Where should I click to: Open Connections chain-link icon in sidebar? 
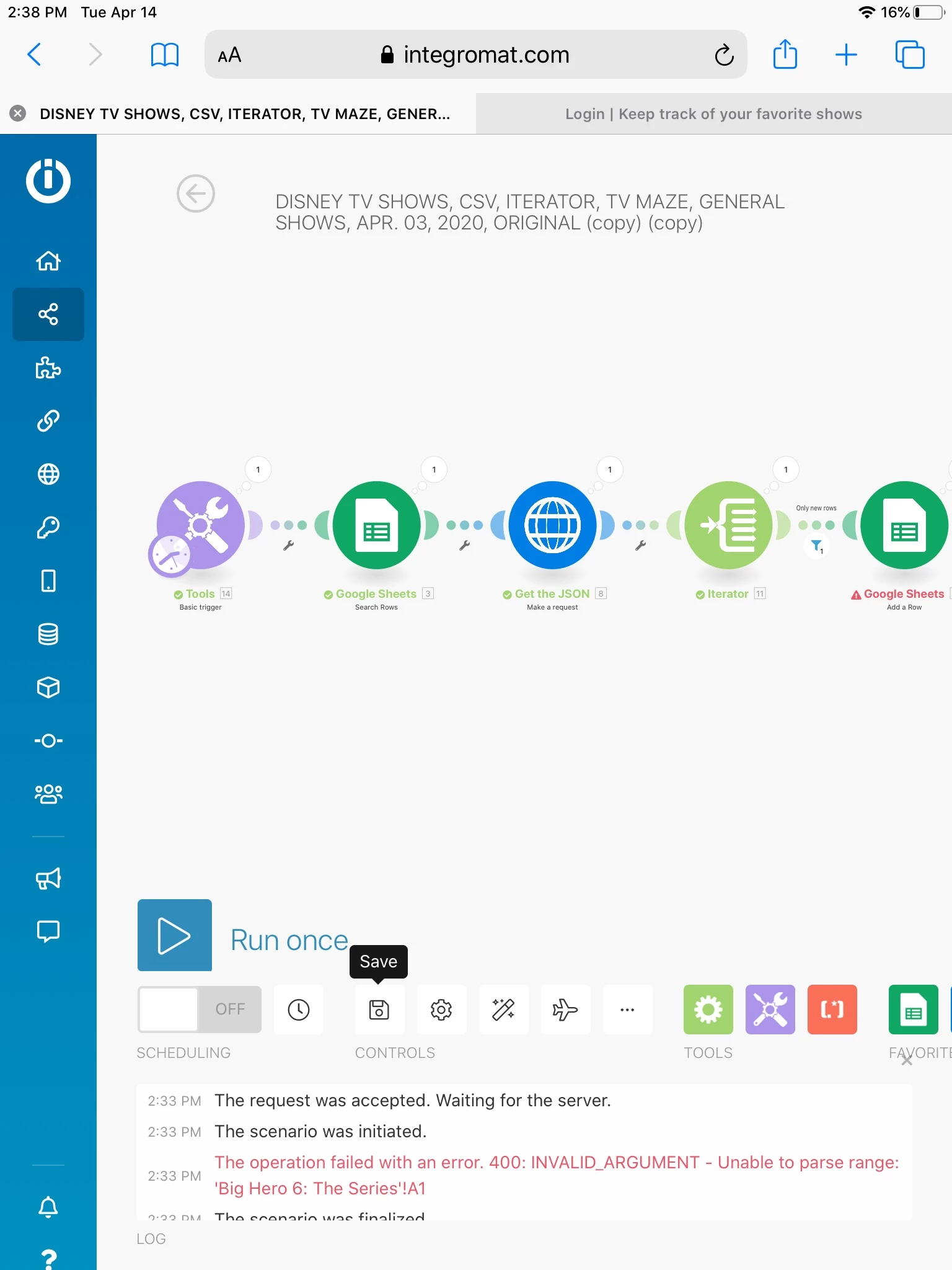(x=48, y=421)
